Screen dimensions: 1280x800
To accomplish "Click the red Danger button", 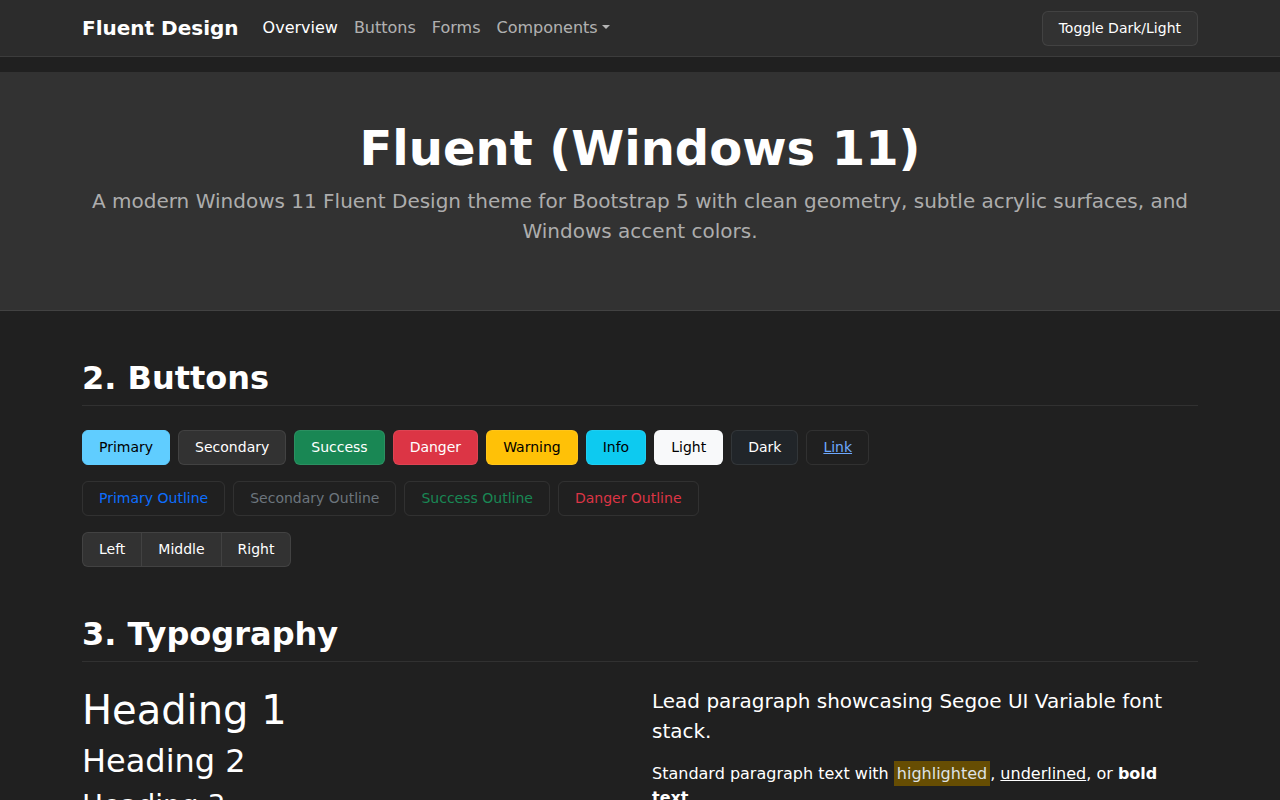I will point(435,447).
